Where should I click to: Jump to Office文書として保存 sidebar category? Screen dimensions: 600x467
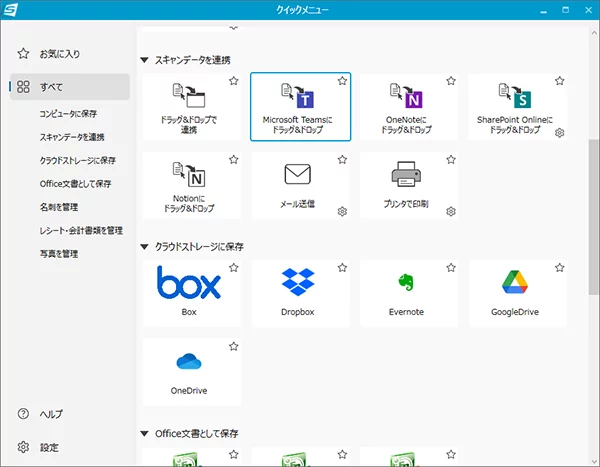75,184
